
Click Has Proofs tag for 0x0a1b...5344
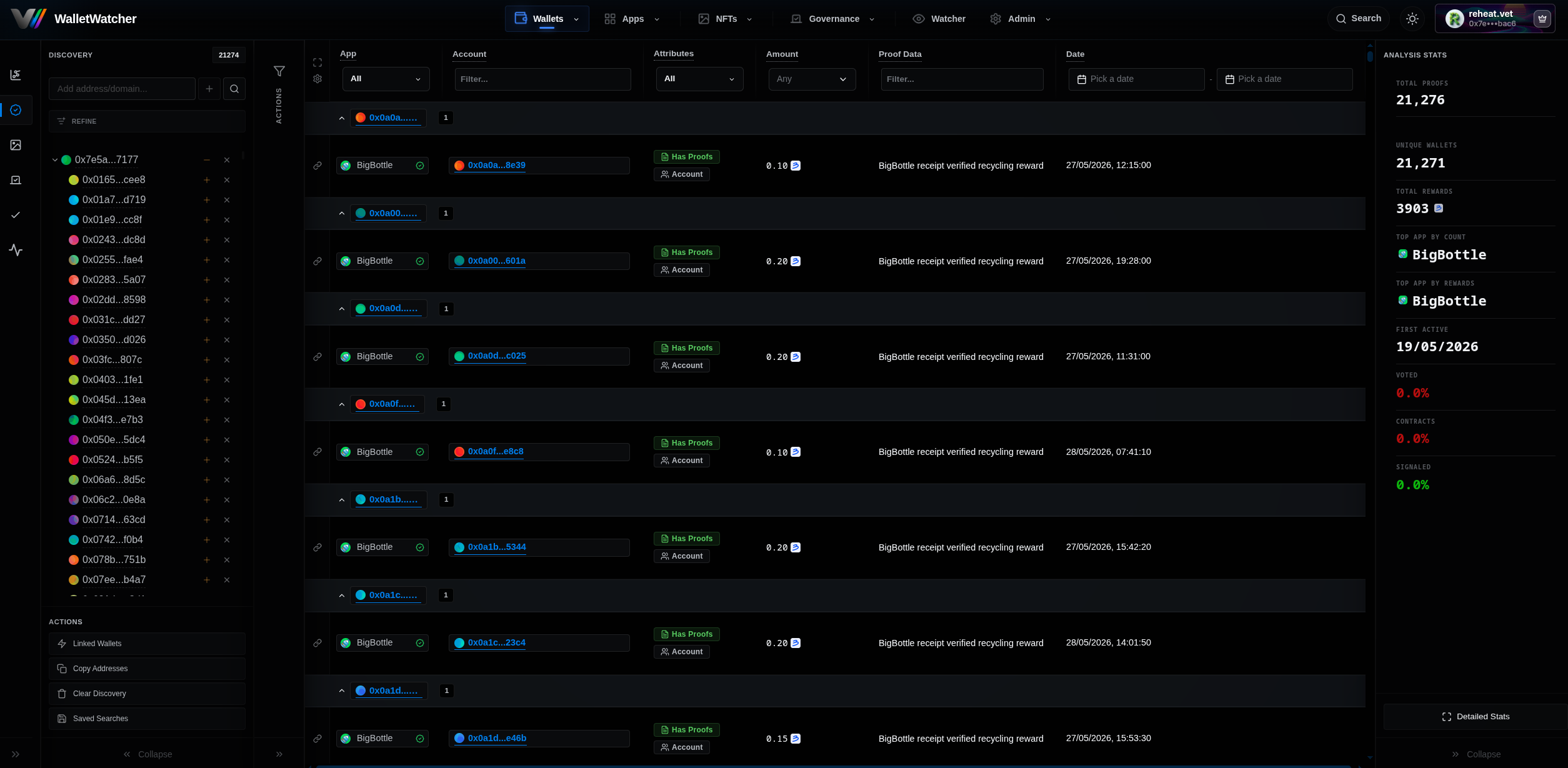pos(686,539)
